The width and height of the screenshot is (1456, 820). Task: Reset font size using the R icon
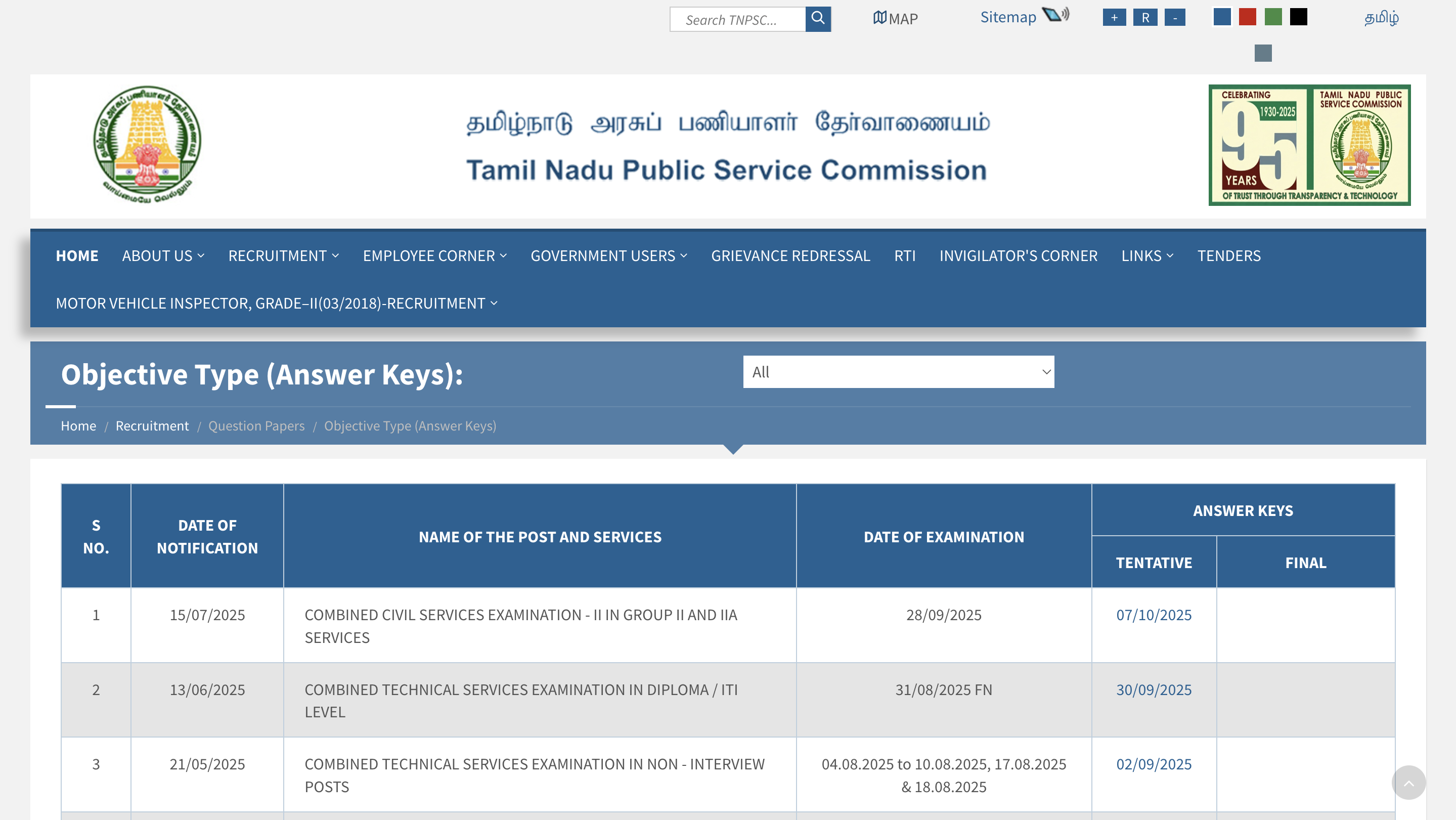(x=1144, y=18)
